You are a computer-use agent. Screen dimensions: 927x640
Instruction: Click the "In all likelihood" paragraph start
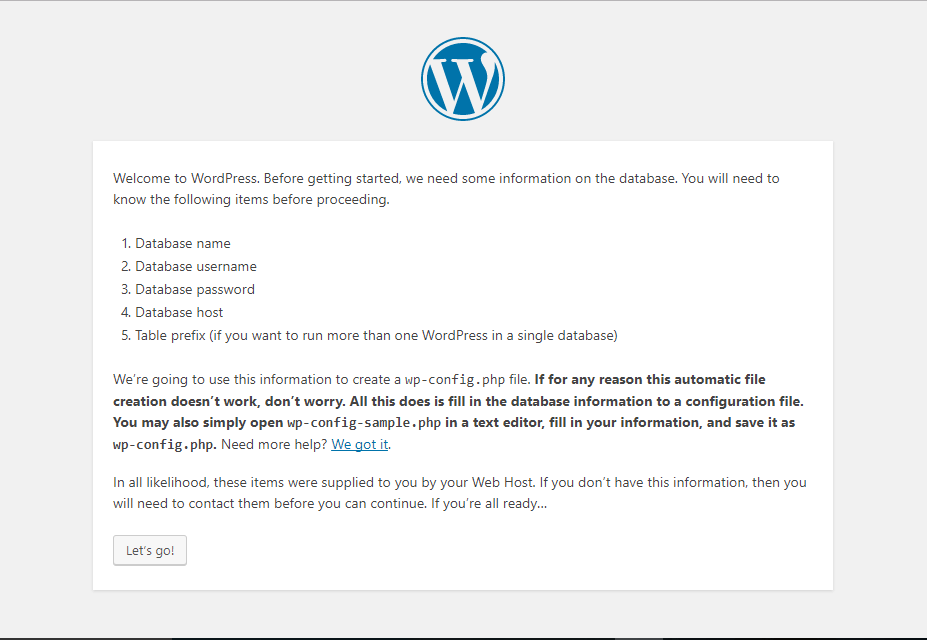point(160,483)
